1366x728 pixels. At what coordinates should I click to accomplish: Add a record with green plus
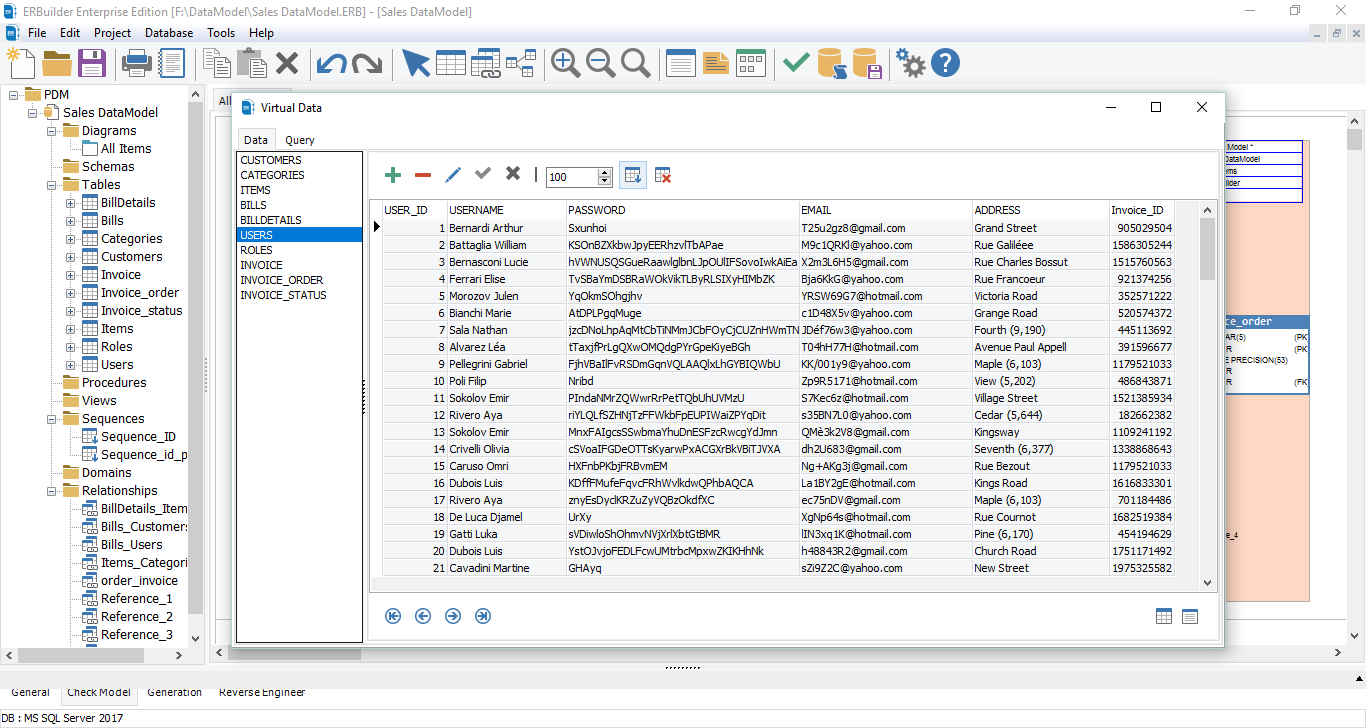pyautogui.click(x=393, y=175)
